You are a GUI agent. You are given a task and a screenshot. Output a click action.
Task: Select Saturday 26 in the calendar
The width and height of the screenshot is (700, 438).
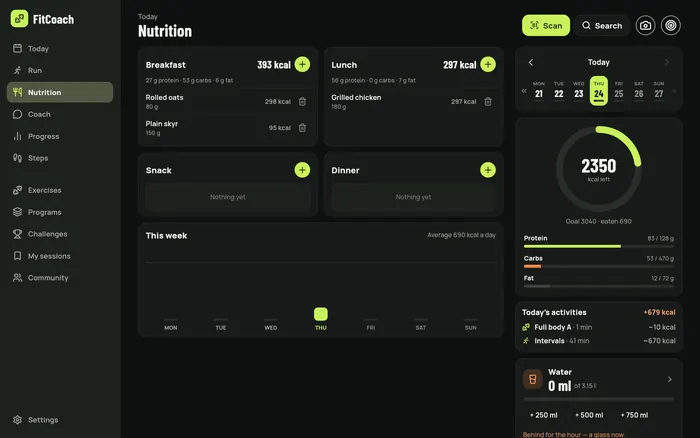pyautogui.click(x=639, y=91)
